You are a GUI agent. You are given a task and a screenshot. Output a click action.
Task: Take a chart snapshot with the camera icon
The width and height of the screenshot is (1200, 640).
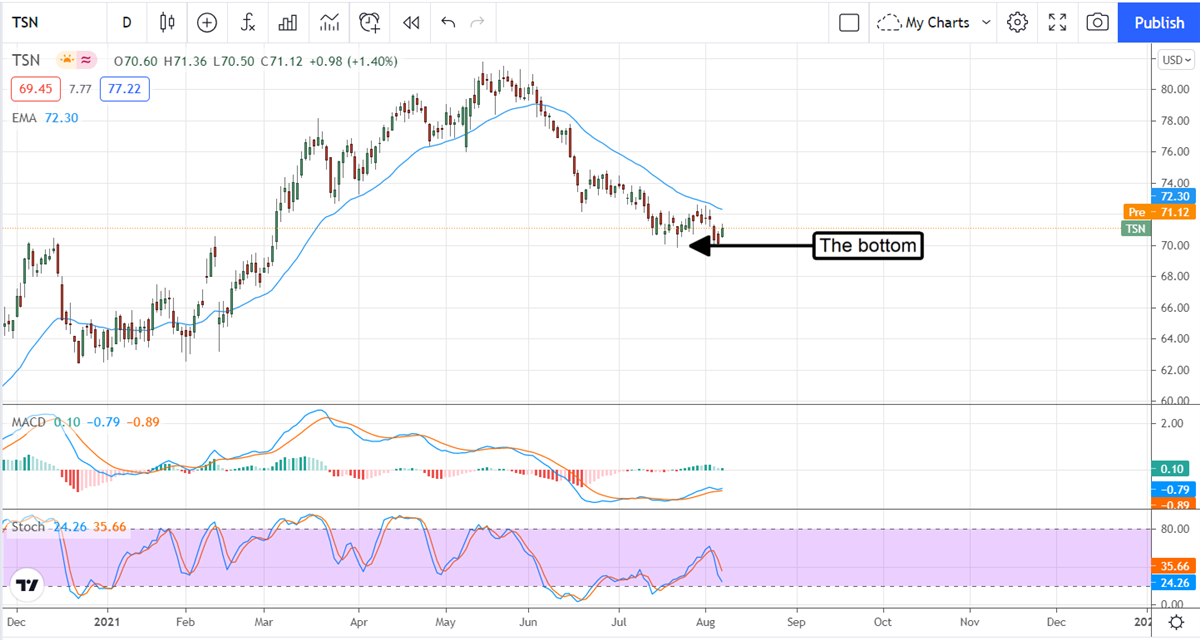point(1097,22)
